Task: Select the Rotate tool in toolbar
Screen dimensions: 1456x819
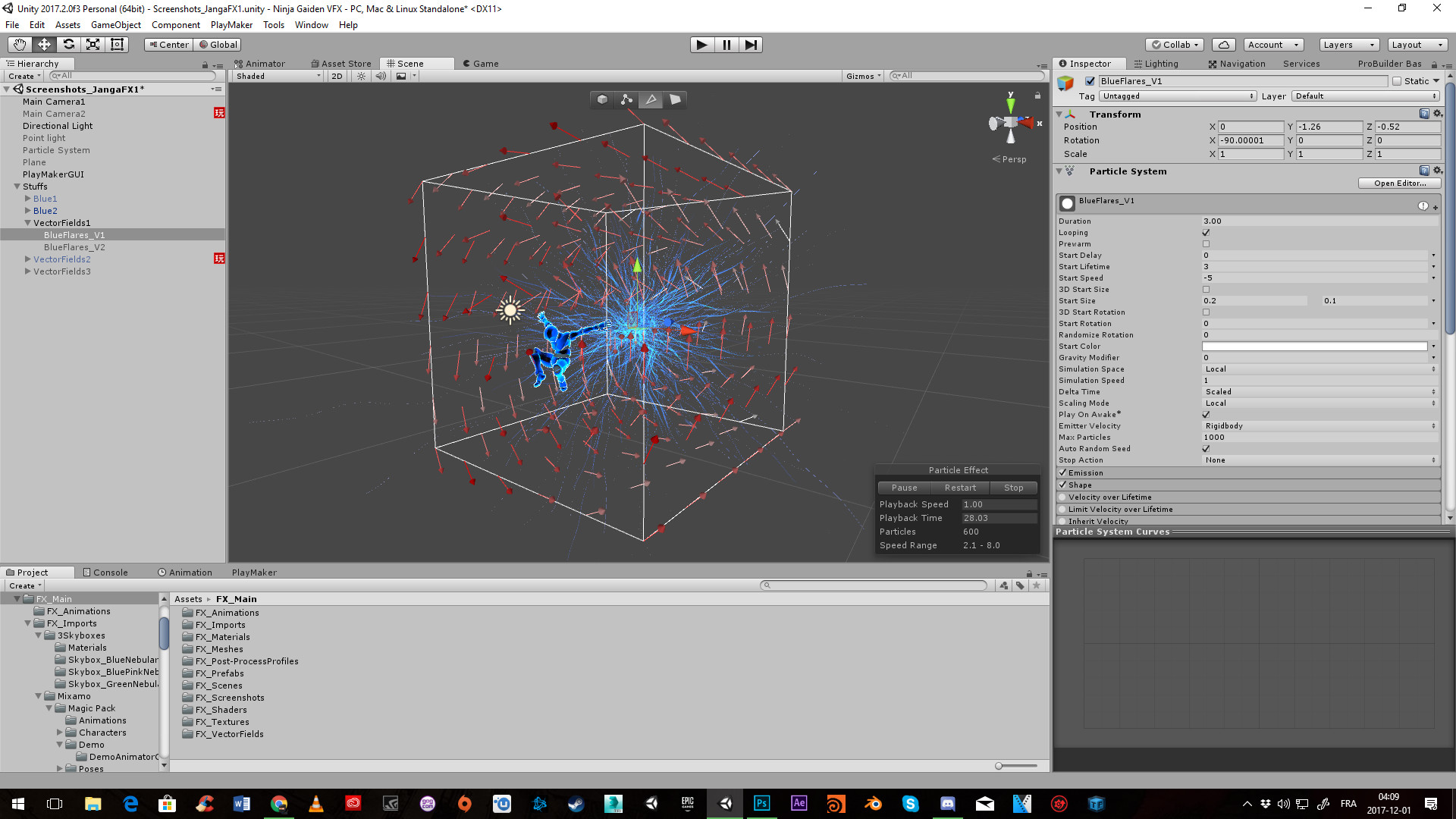Action: 68,45
